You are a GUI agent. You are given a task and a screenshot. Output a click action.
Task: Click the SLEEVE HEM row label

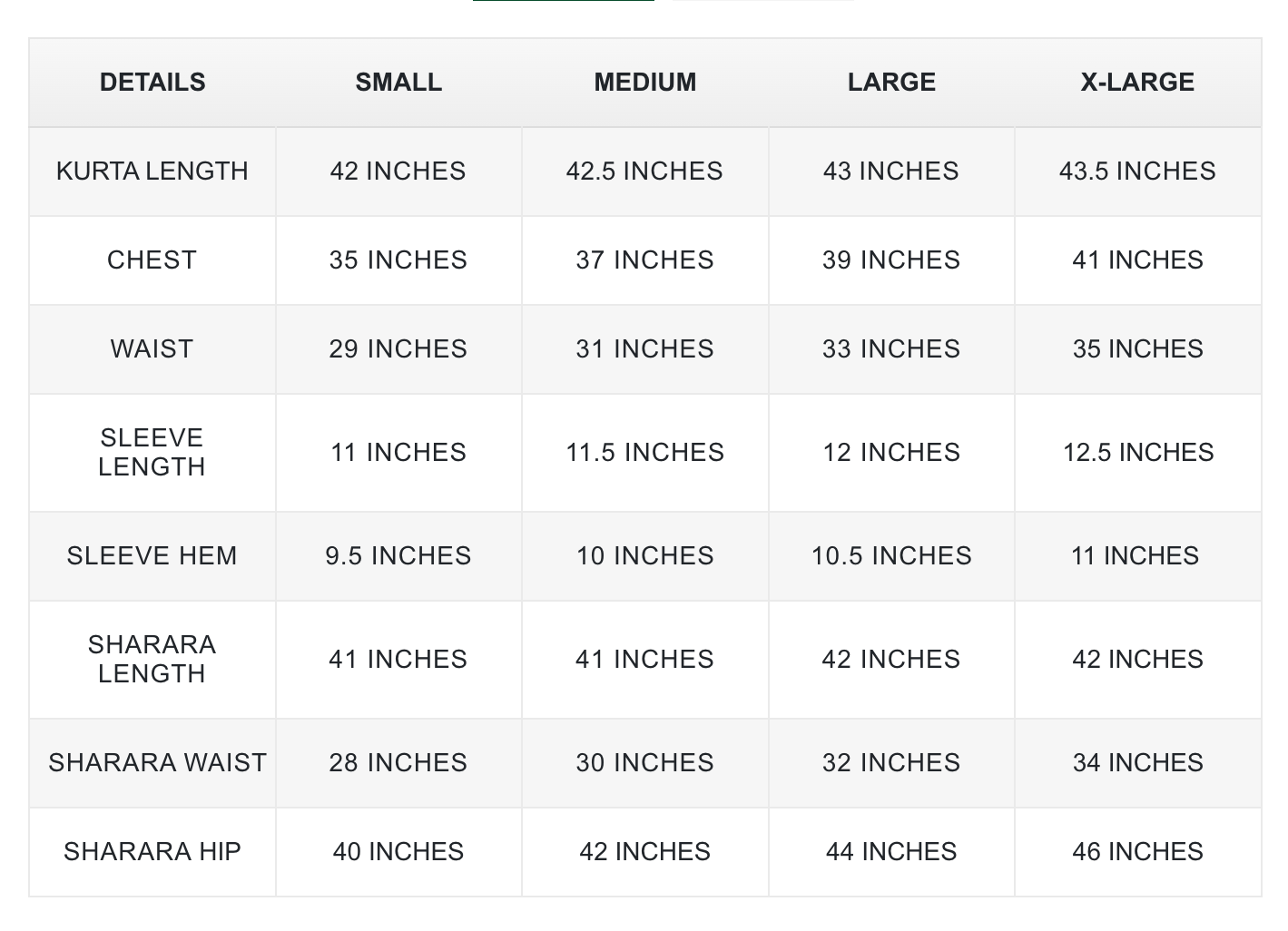pyautogui.click(x=152, y=556)
